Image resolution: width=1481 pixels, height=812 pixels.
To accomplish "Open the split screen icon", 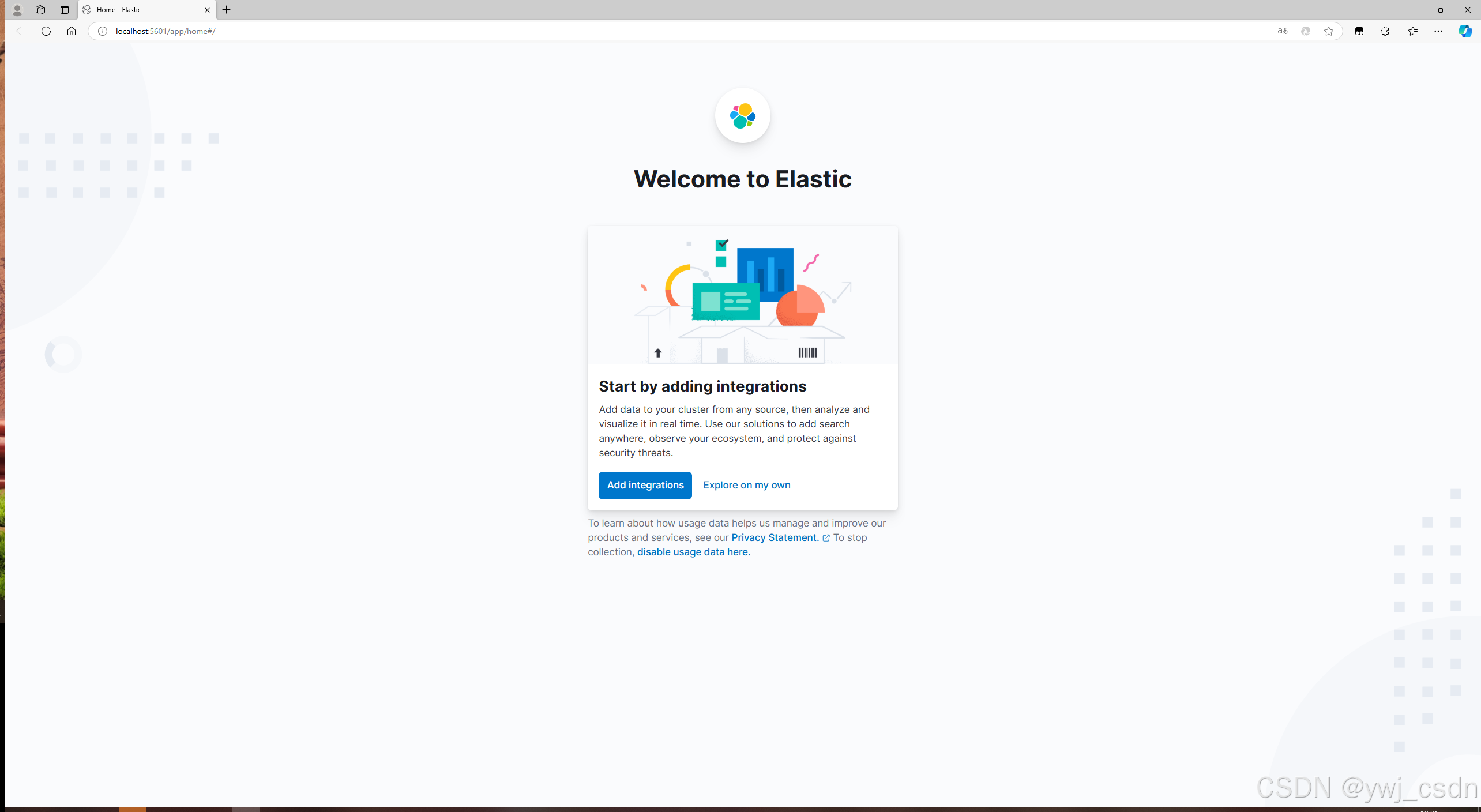I will [x=1359, y=31].
